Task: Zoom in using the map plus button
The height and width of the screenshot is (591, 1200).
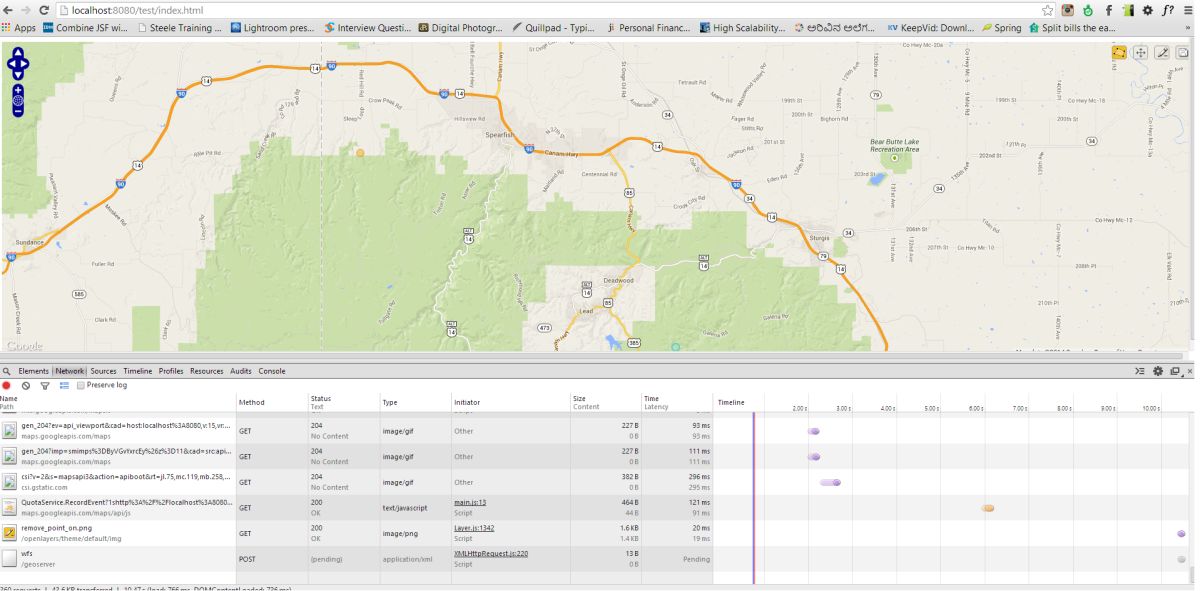Action: point(18,90)
